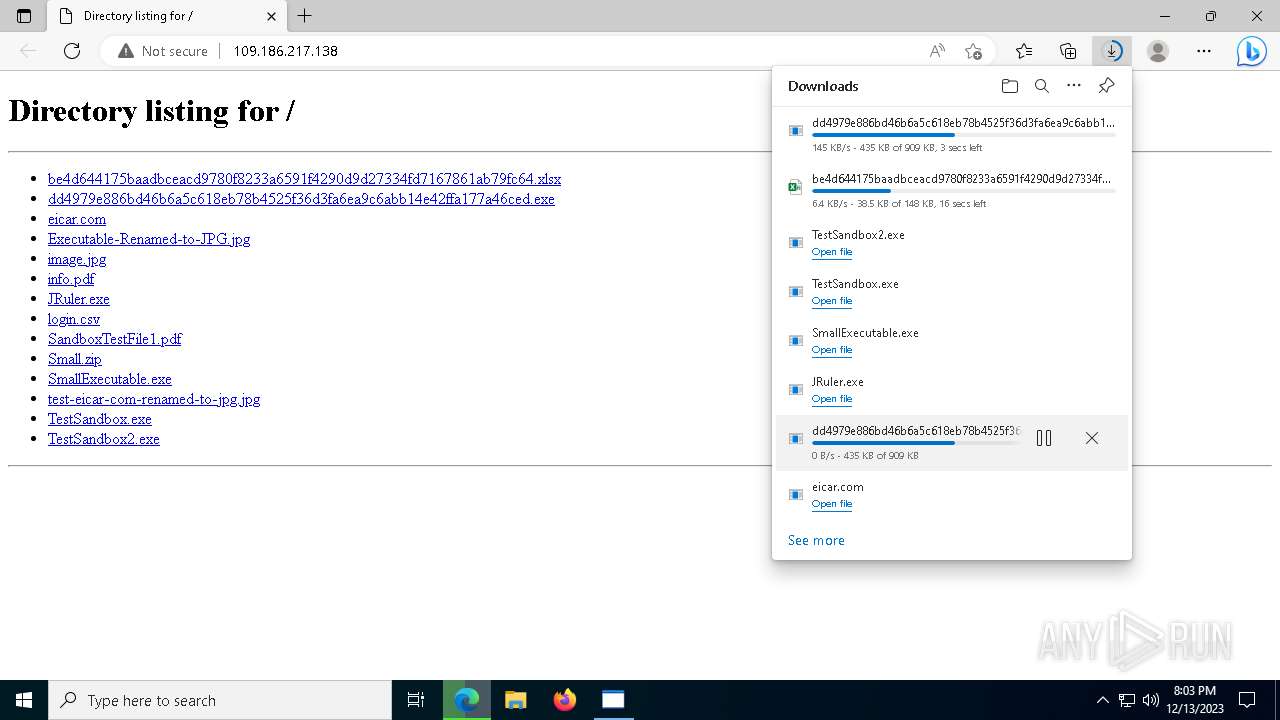Viewport: 1280px width, 720px height.
Task: Select the Directory listing for / tab
Action: [x=167, y=16]
